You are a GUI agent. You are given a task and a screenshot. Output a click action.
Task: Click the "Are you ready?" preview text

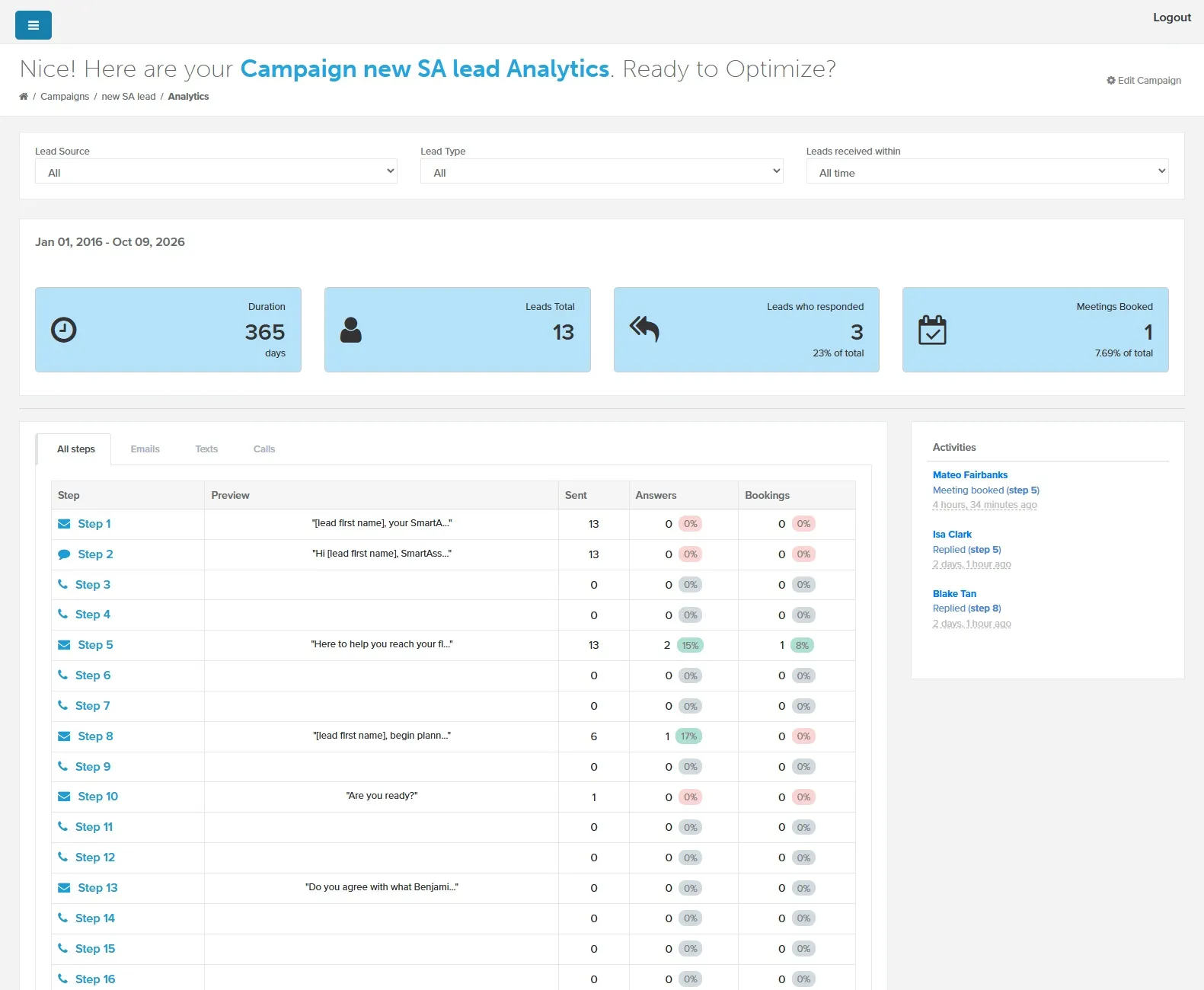point(382,796)
